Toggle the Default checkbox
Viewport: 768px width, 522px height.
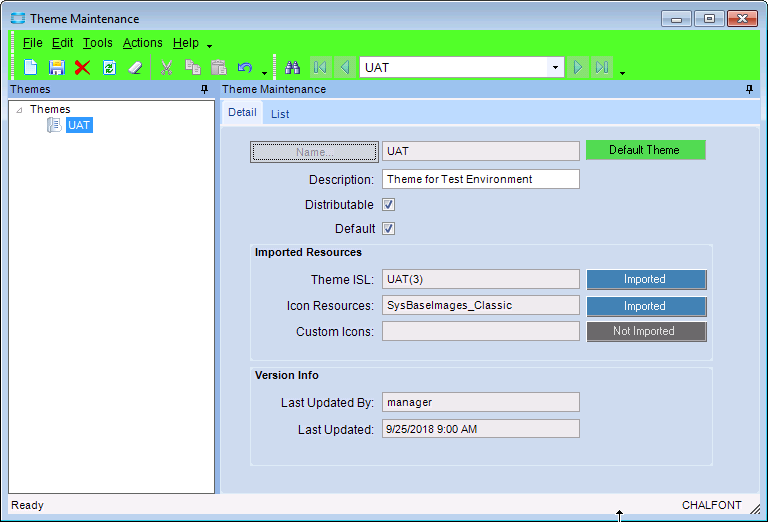(388, 228)
